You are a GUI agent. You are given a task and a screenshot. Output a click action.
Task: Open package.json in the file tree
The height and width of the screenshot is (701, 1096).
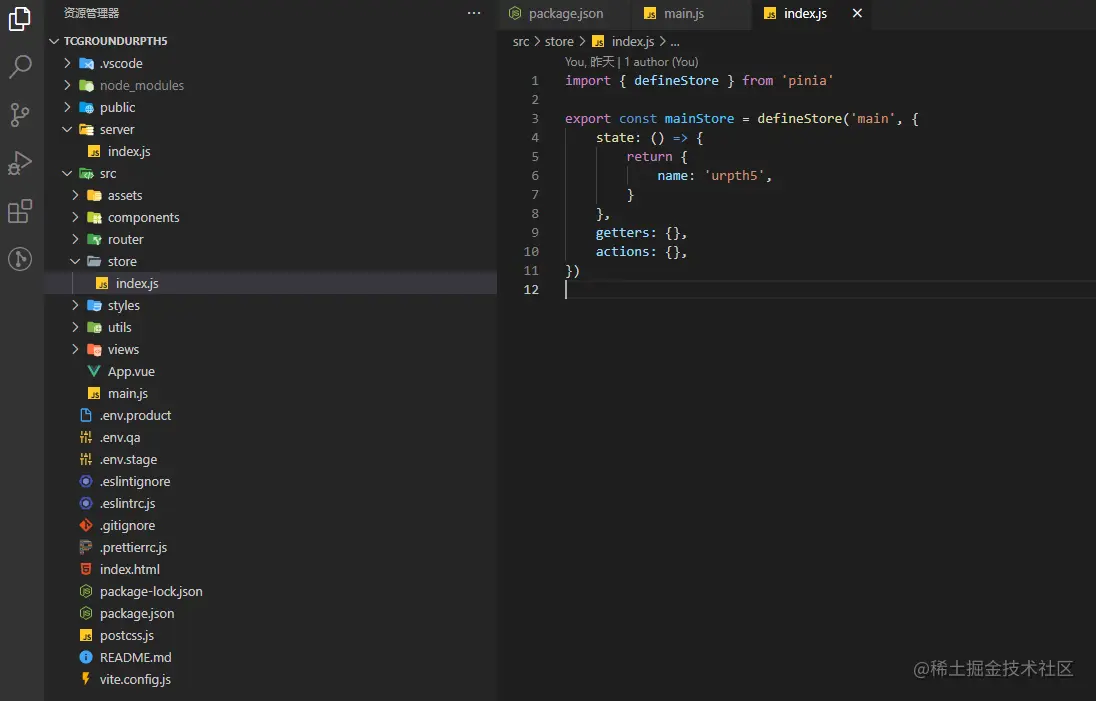(x=137, y=614)
